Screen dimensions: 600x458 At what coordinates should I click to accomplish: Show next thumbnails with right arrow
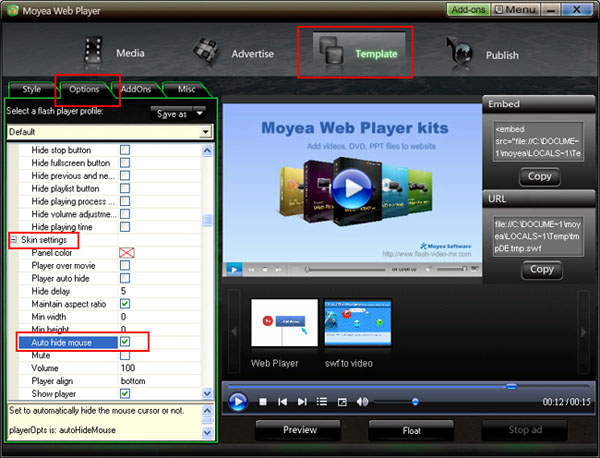coord(583,332)
